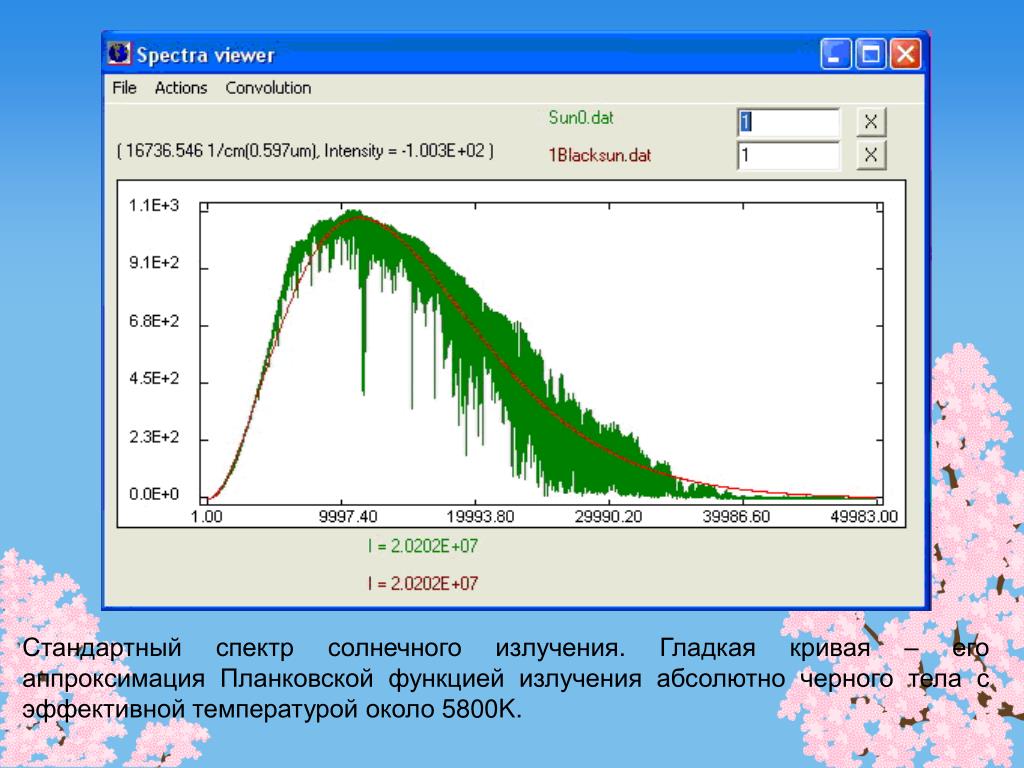Click the scale field for Sun0.dat
Image resolution: width=1024 pixels, height=768 pixels.
[x=788, y=121]
